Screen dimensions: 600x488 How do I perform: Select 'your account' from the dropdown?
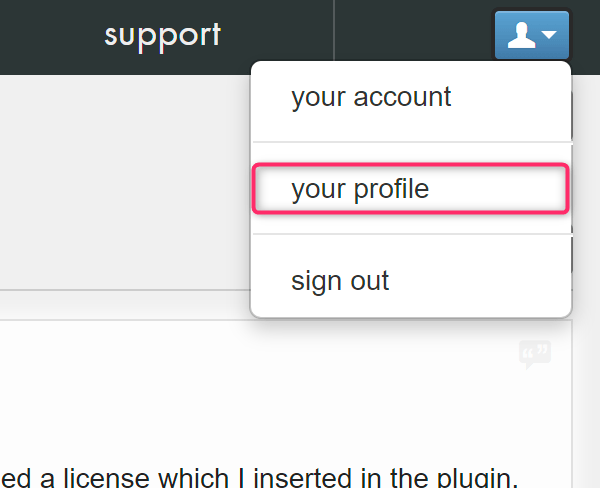[x=411, y=97]
